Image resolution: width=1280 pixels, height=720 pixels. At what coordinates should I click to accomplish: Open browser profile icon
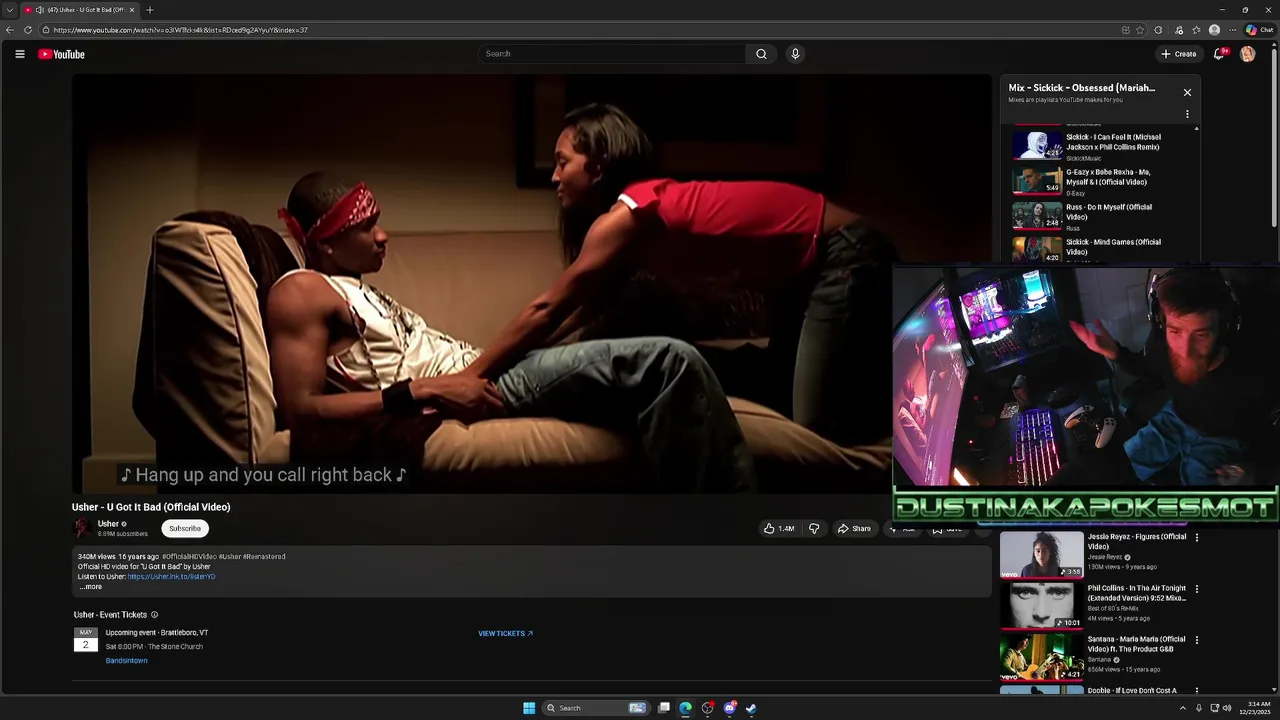(1215, 30)
